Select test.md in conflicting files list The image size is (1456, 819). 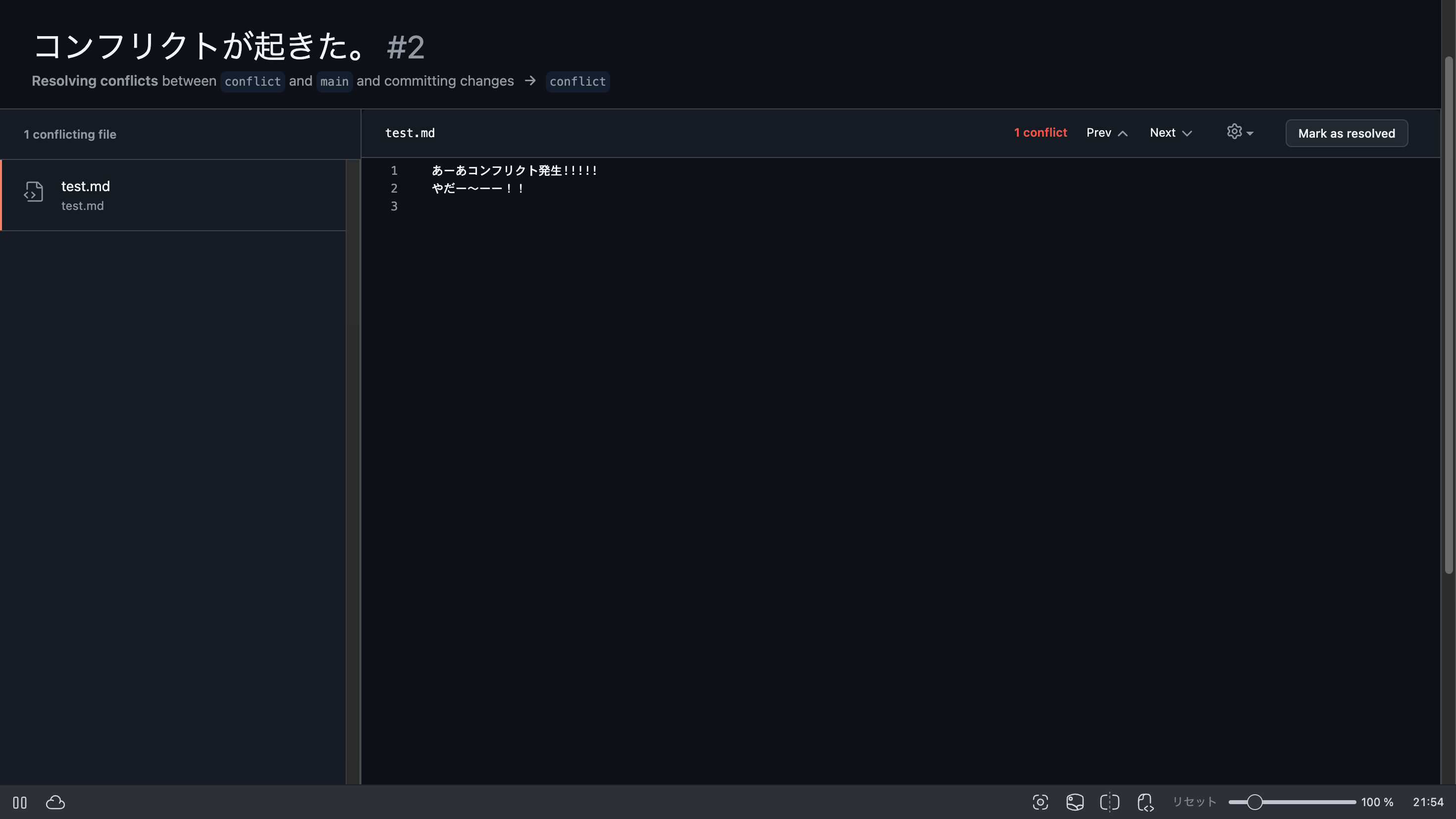click(173, 195)
